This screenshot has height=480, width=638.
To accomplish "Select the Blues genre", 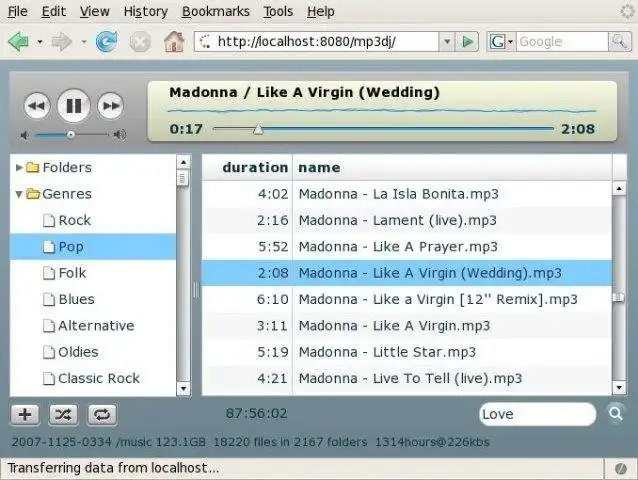I will pos(93,299).
